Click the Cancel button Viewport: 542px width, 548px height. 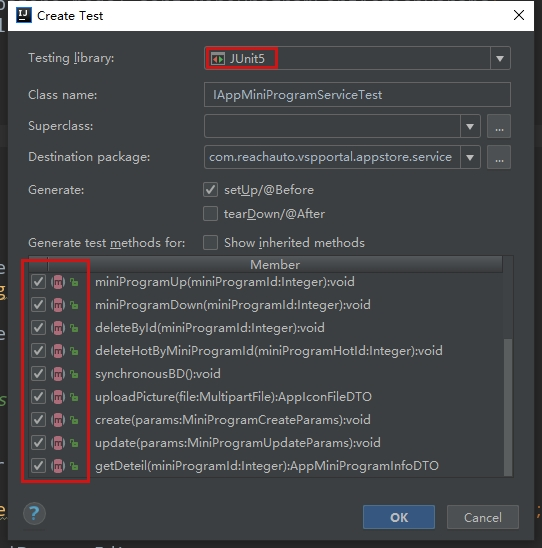click(x=483, y=517)
